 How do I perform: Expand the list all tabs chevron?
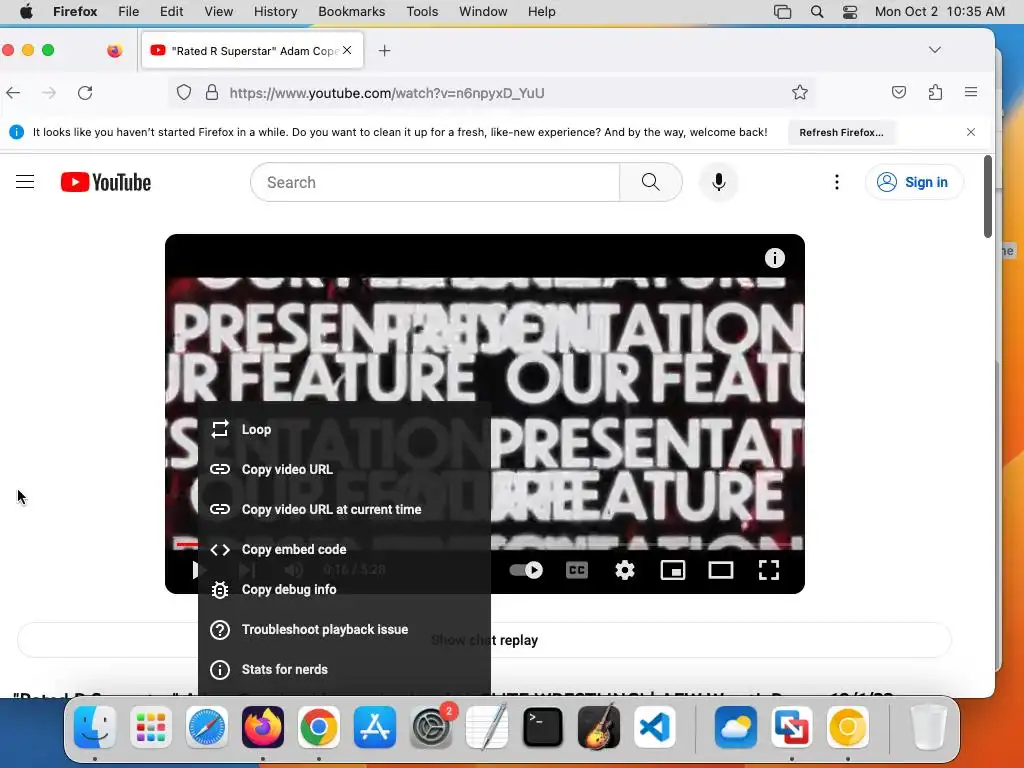click(935, 50)
